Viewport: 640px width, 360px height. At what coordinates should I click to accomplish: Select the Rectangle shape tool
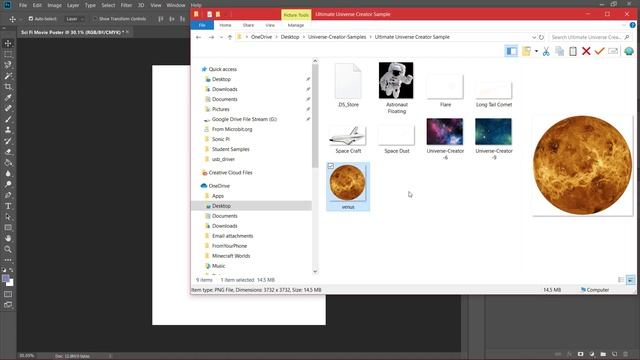pos(8,227)
